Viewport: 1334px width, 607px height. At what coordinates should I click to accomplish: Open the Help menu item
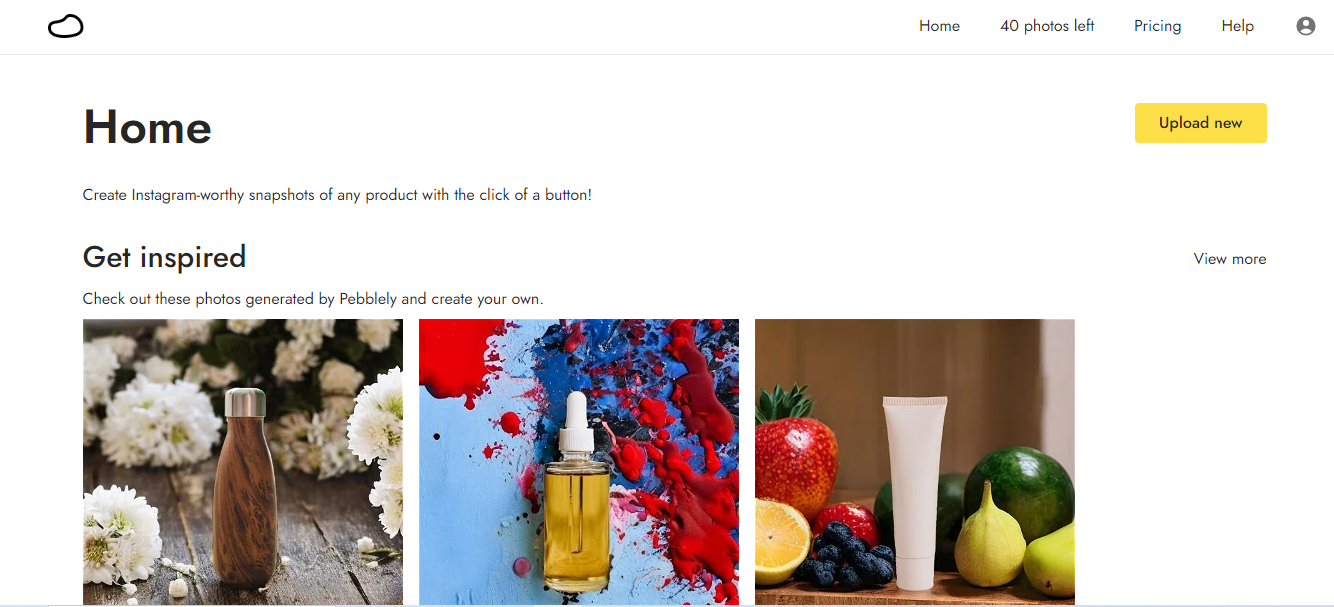1237,26
